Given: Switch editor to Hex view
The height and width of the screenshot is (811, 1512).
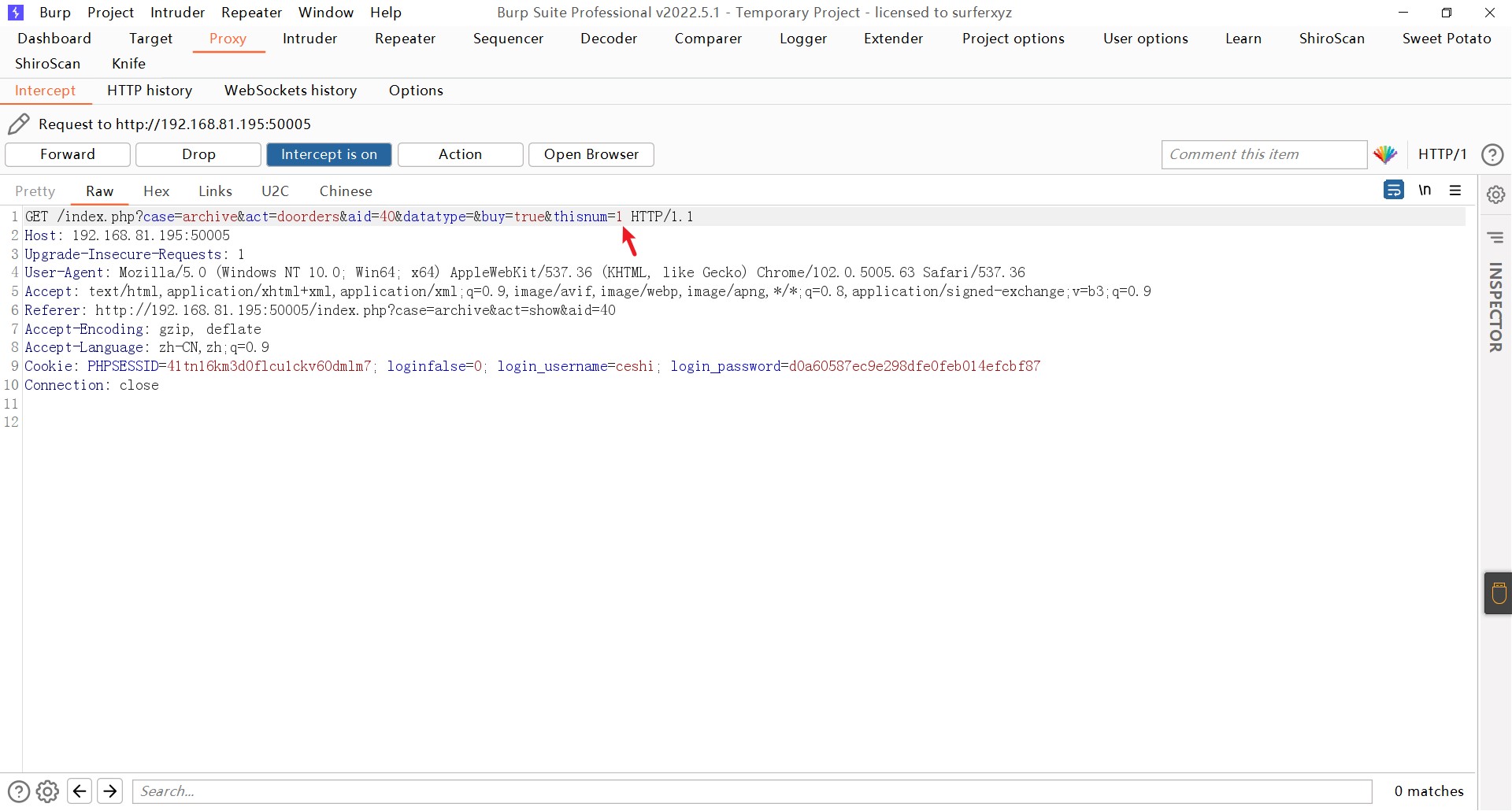Looking at the screenshot, I should click(x=157, y=191).
